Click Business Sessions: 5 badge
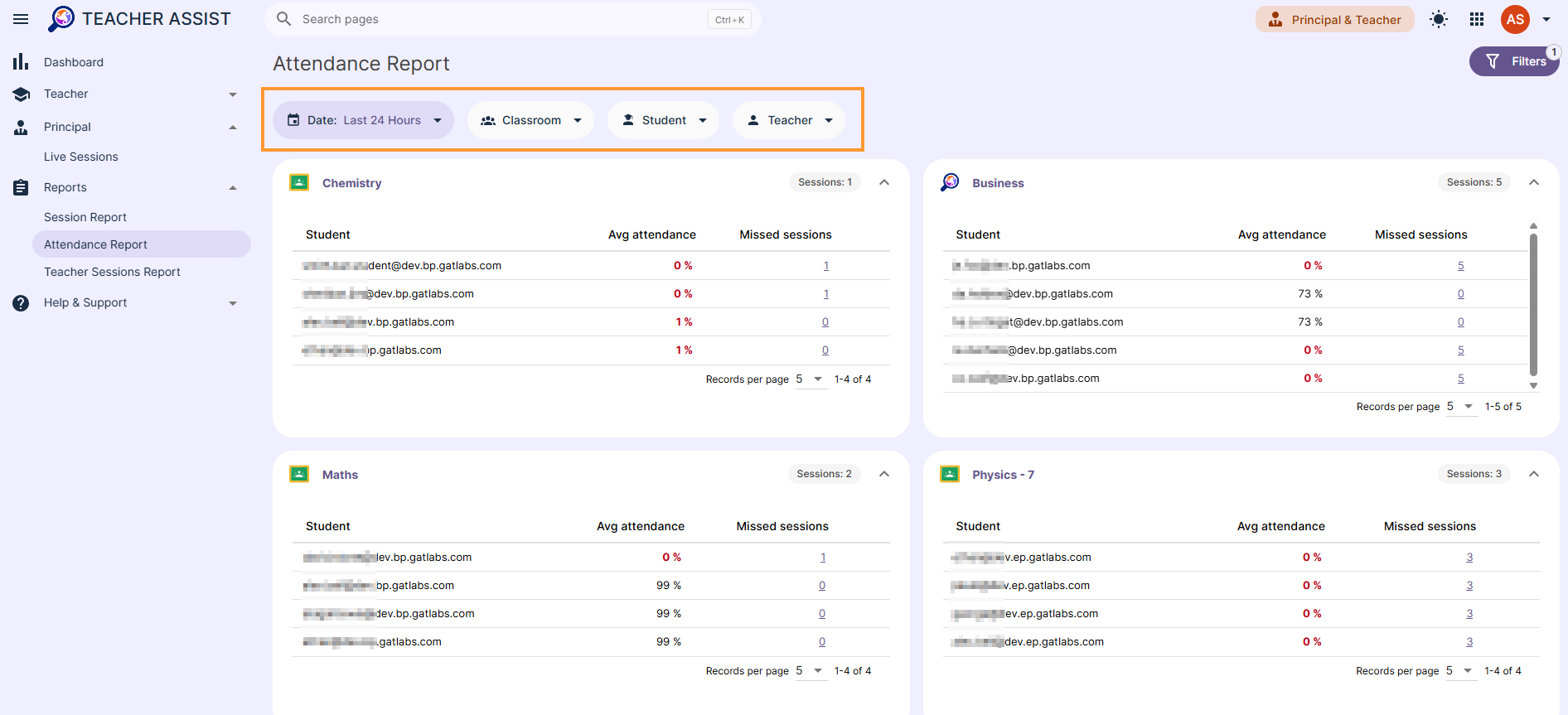1568x715 pixels. [x=1474, y=182]
